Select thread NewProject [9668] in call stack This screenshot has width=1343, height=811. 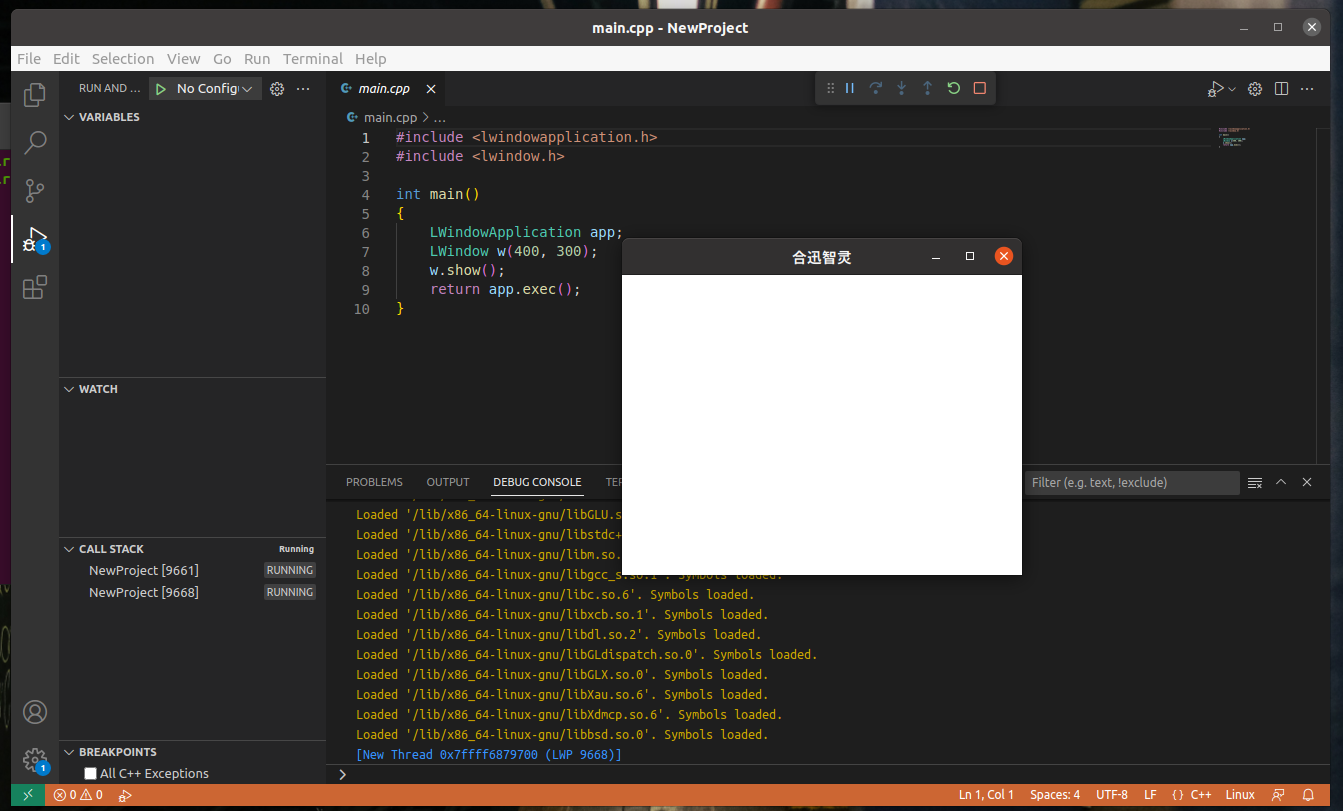point(193,592)
